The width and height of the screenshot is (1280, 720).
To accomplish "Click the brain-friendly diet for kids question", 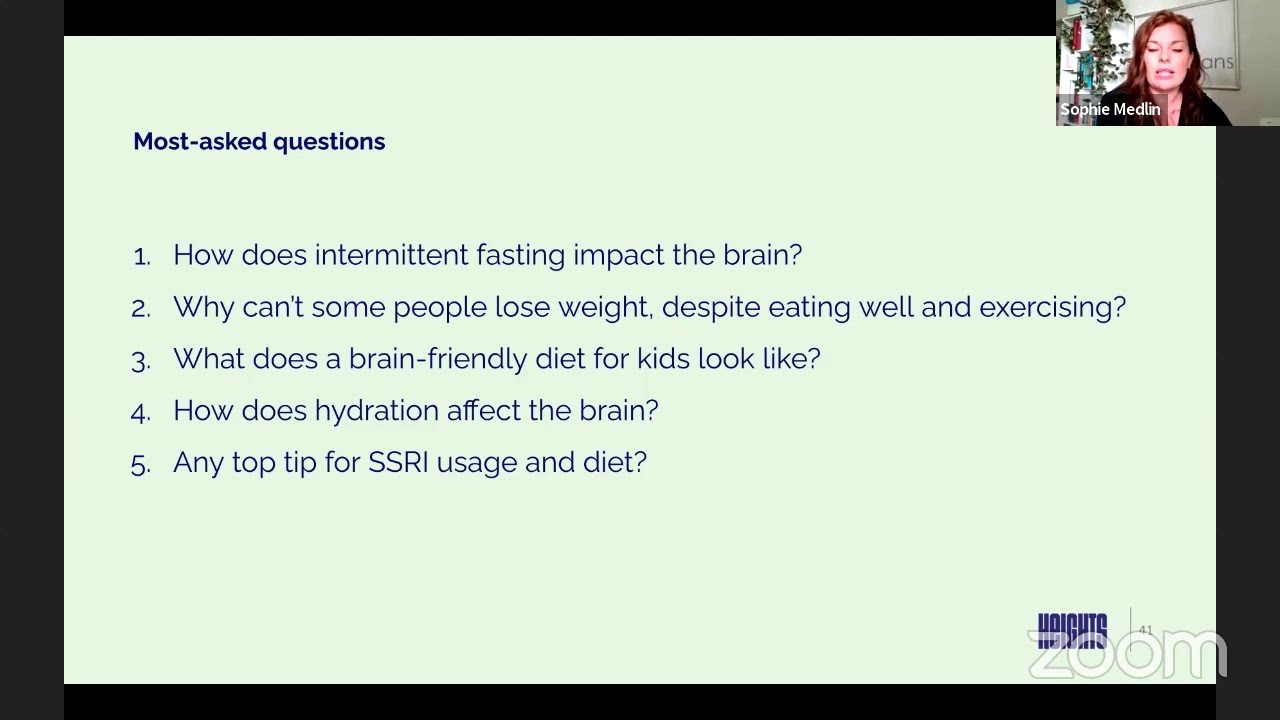I will point(496,359).
